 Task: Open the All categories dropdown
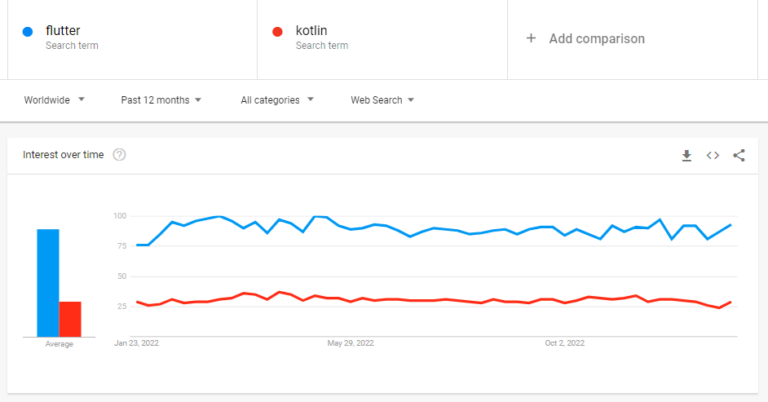pos(277,100)
